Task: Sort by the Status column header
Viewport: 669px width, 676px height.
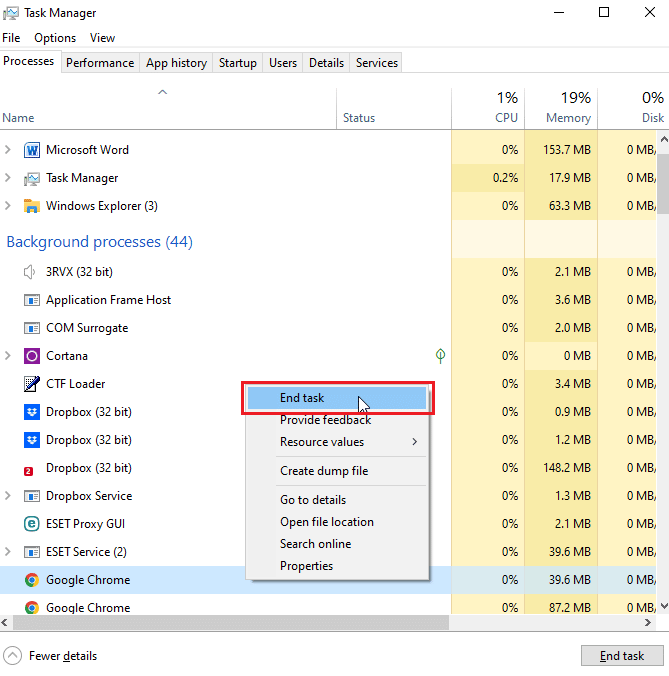Action: [x=394, y=109]
